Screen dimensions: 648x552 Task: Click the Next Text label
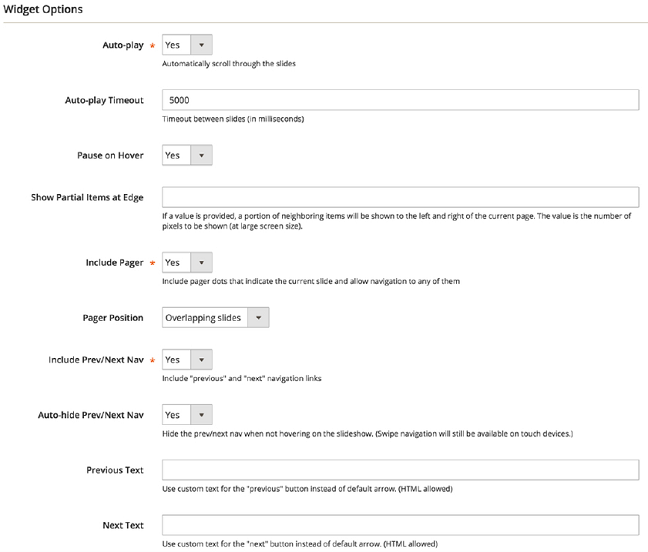(x=123, y=526)
